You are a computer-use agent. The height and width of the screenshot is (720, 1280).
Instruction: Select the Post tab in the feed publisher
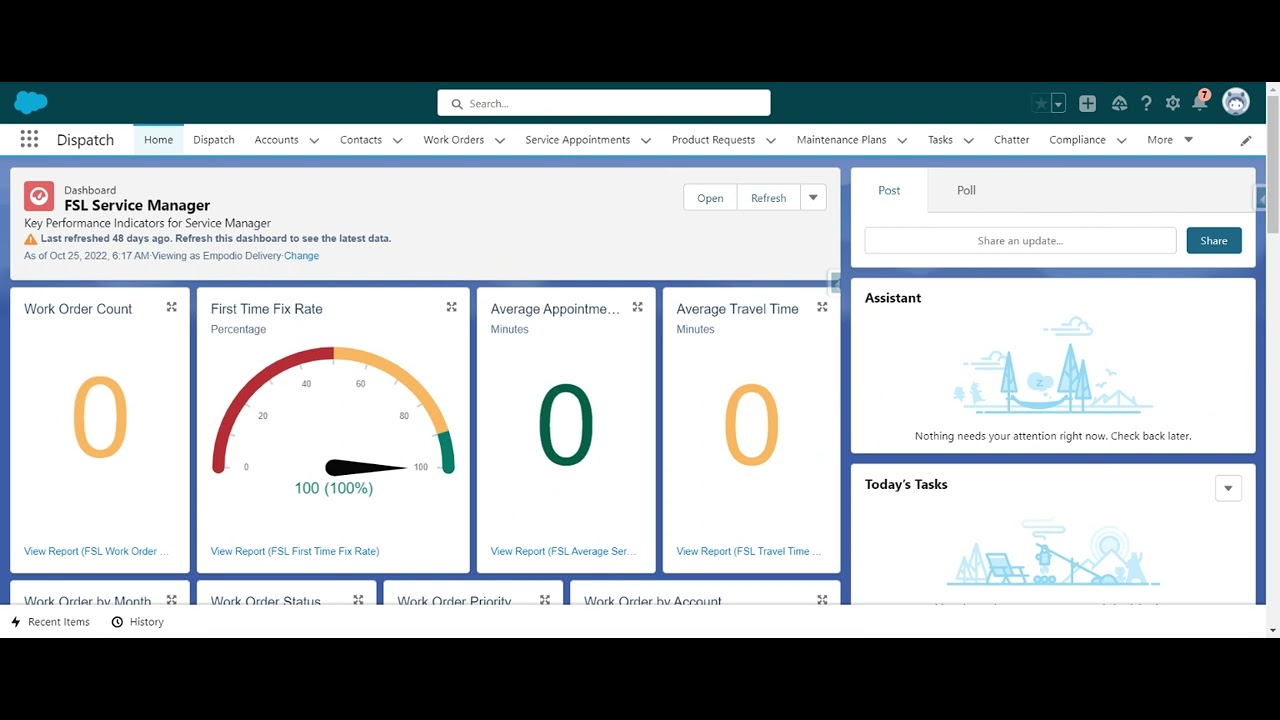889,190
